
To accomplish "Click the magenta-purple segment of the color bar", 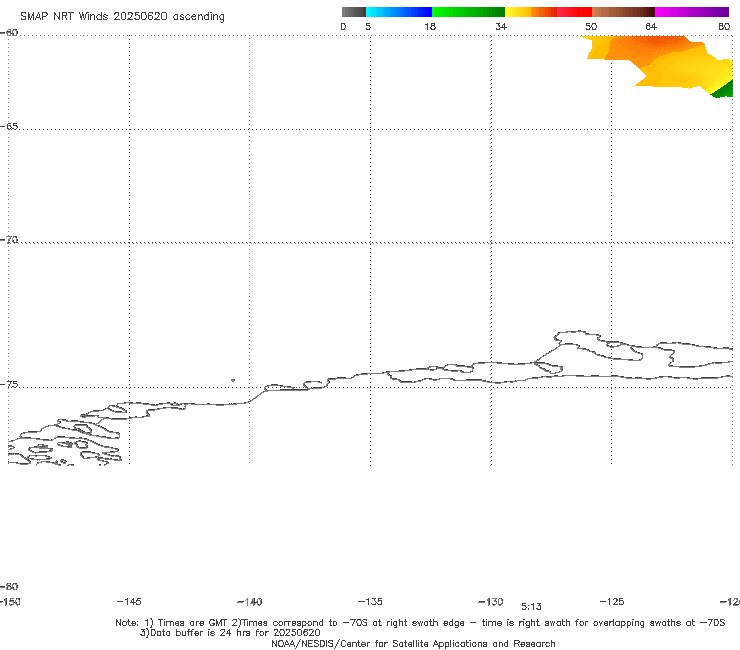I will [692, 12].
